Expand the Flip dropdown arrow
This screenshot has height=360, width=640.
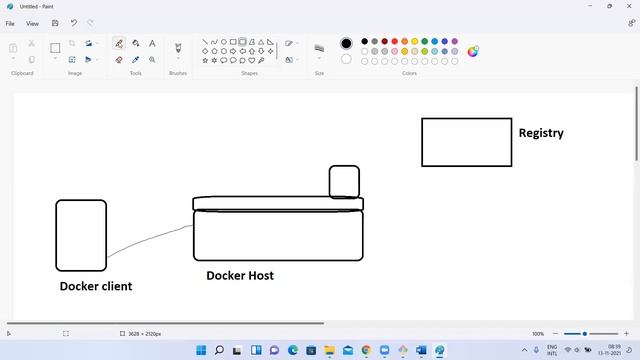coord(97,60)
